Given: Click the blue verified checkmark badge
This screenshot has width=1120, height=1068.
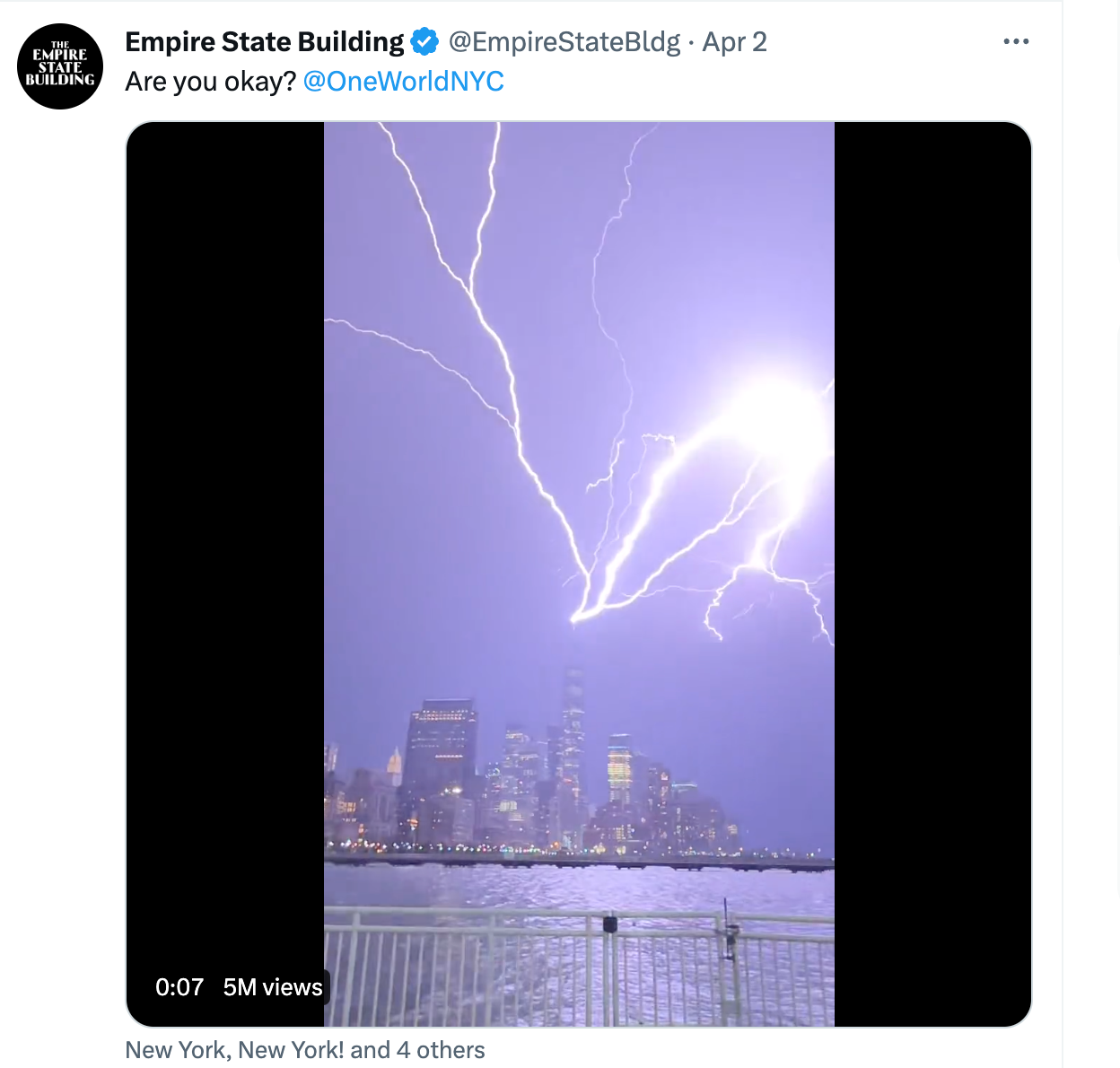Looking at the screenshot, I should click(424, 41).
